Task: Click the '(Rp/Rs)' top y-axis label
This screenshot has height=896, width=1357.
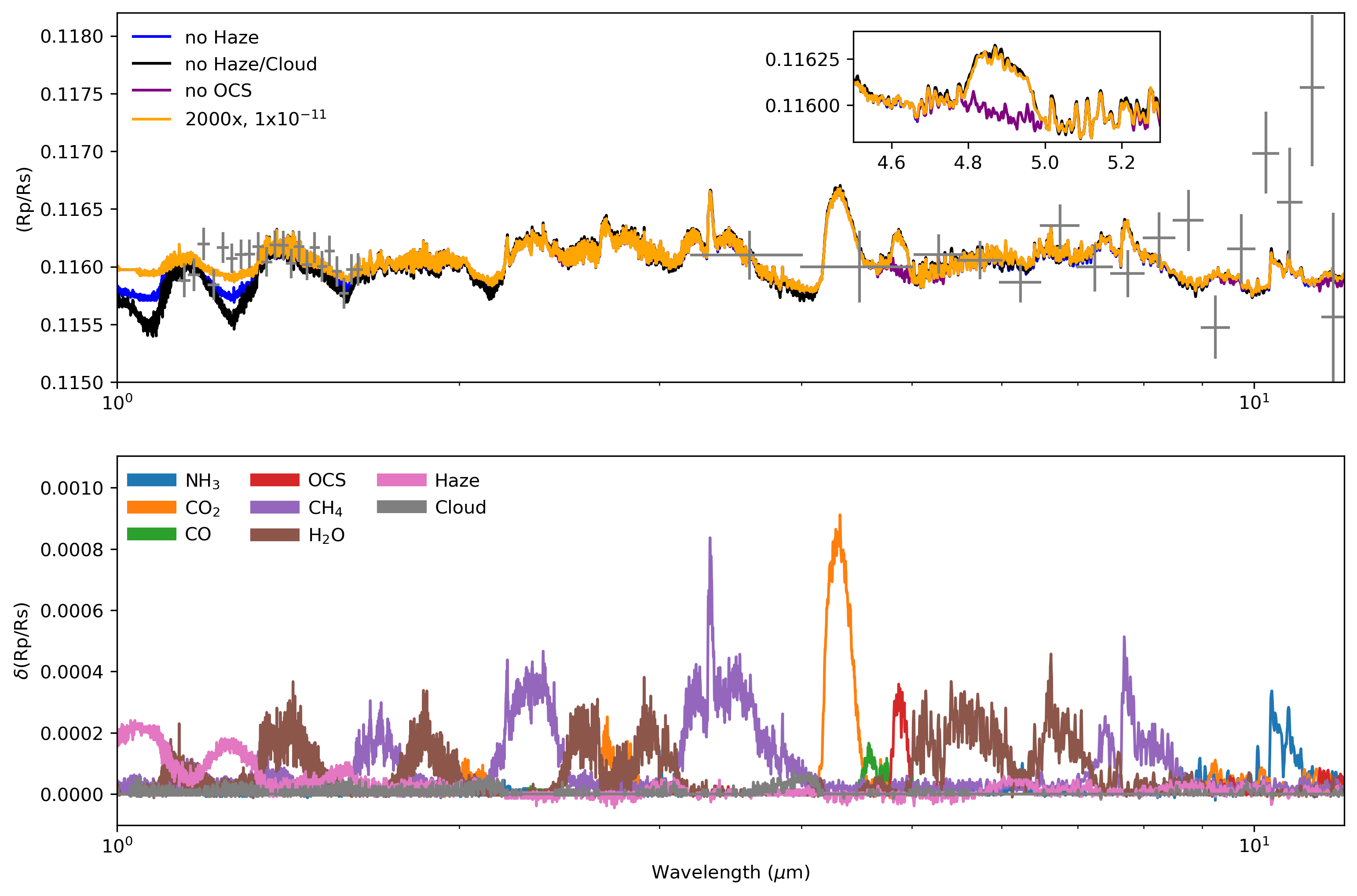Action: (x=23, y=199)
